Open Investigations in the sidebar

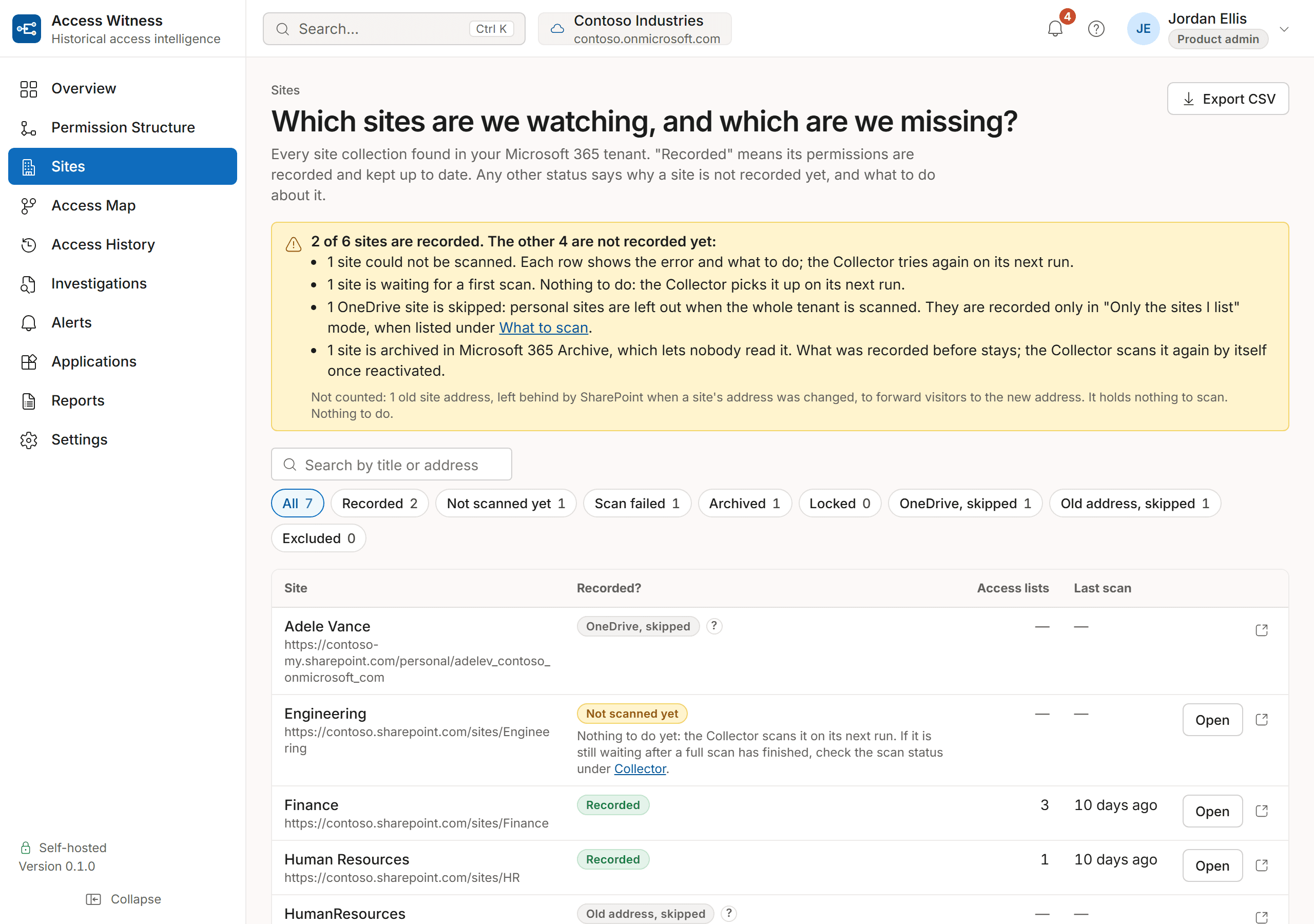pos(123,283)
